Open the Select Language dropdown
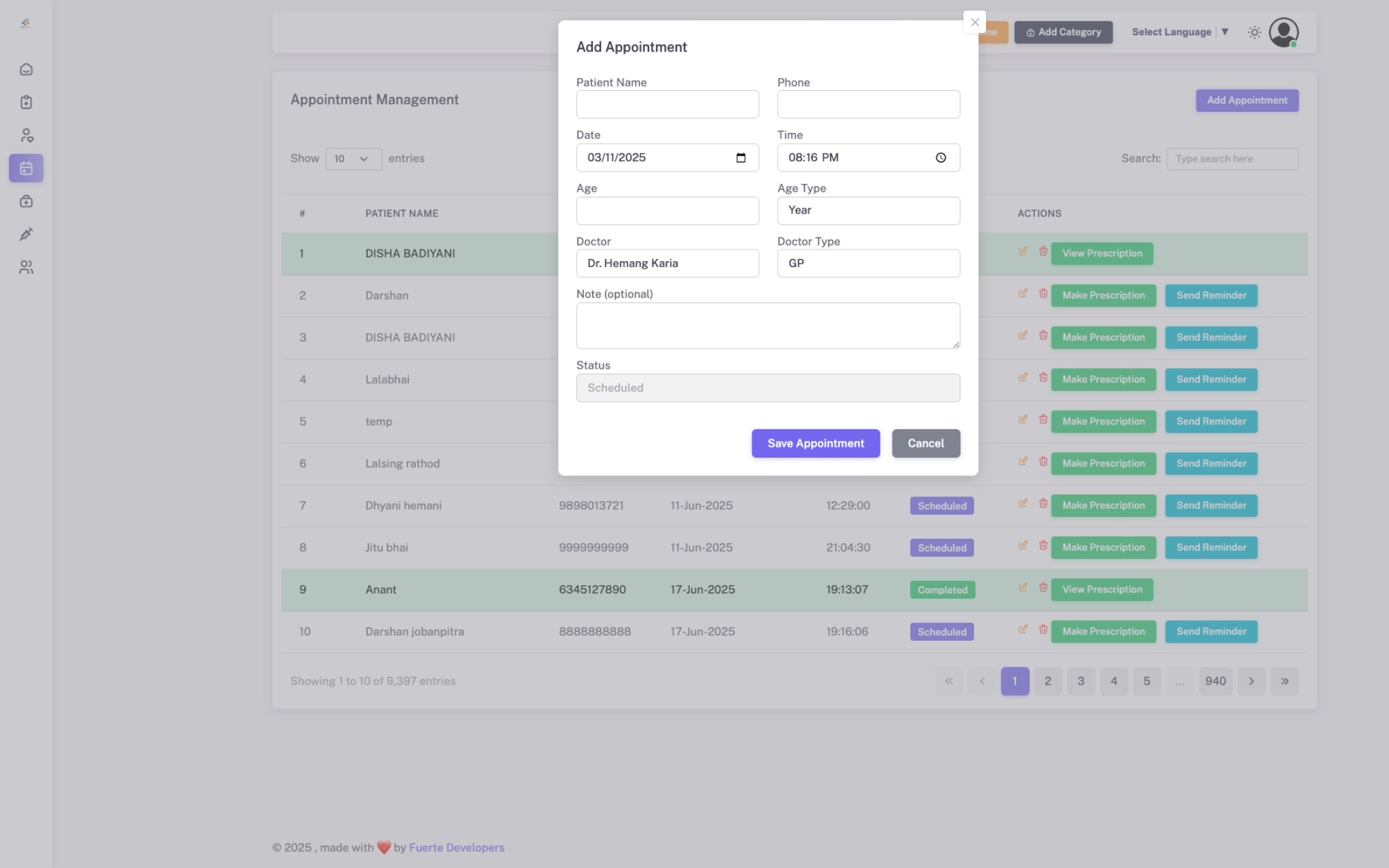Image resolution: width=1389 pixels, height=868 pixels. (x=1179, y=32)
